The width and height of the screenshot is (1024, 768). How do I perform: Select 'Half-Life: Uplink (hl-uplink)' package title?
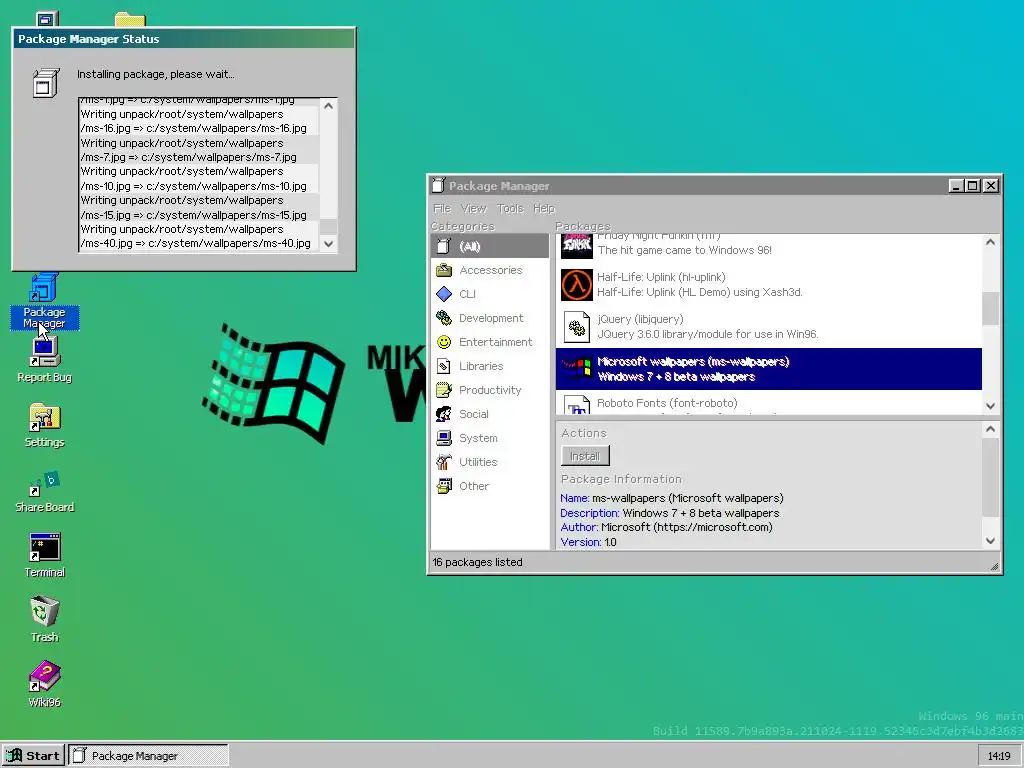pyautogui.click(x=661, y=278)
